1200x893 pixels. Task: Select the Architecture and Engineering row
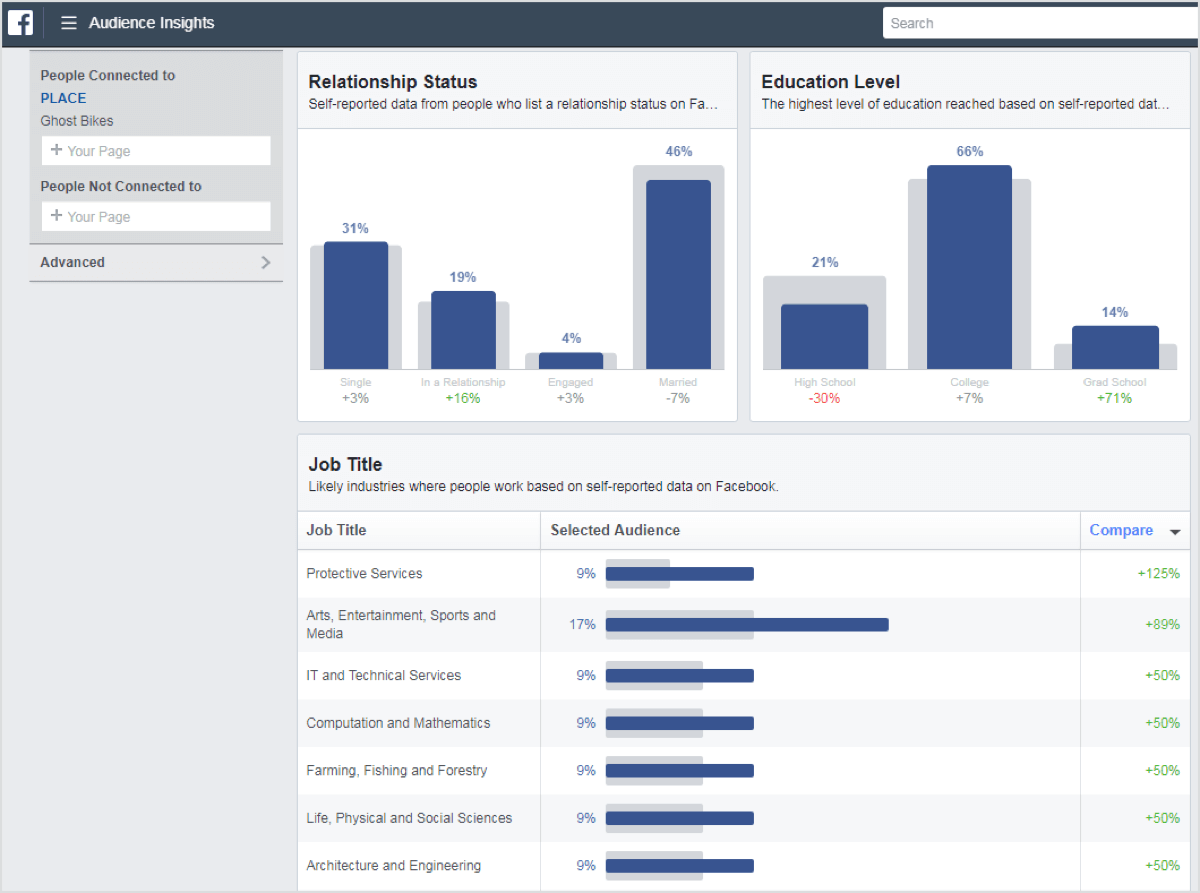pos(393,866)
